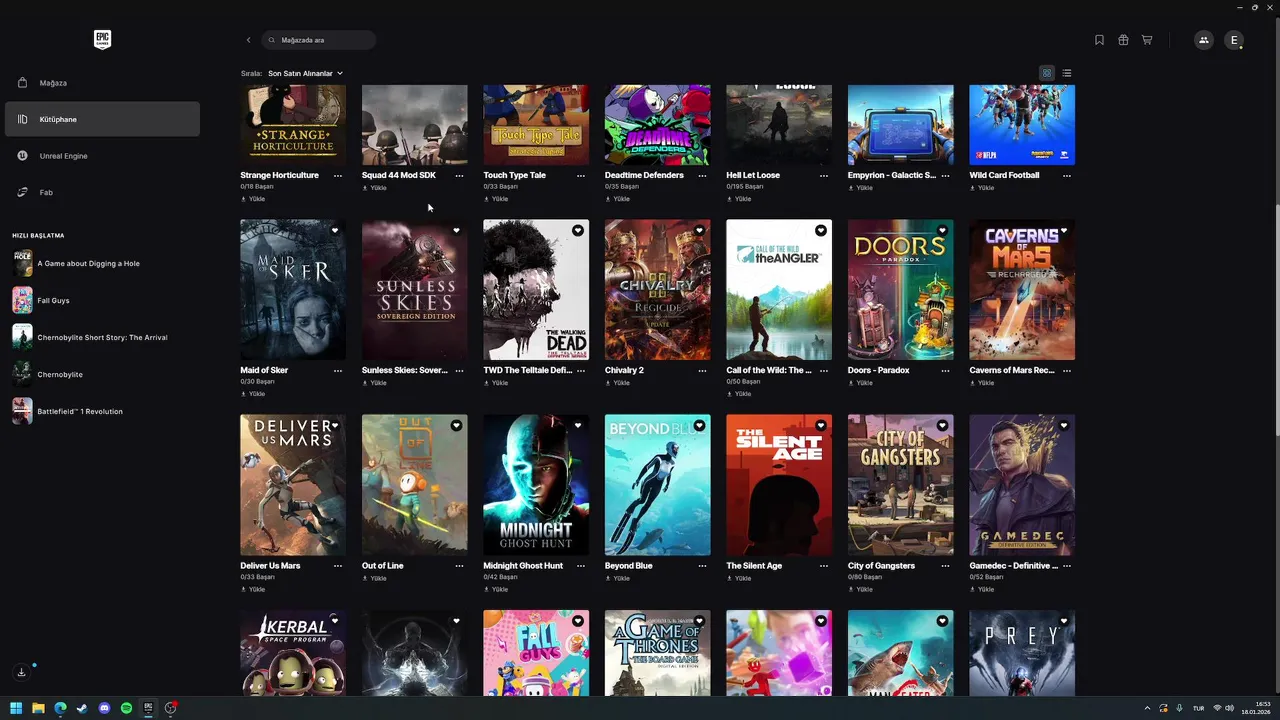
Task: Open options menu for Strange Horticulture
Action: [x=338, y=175]
